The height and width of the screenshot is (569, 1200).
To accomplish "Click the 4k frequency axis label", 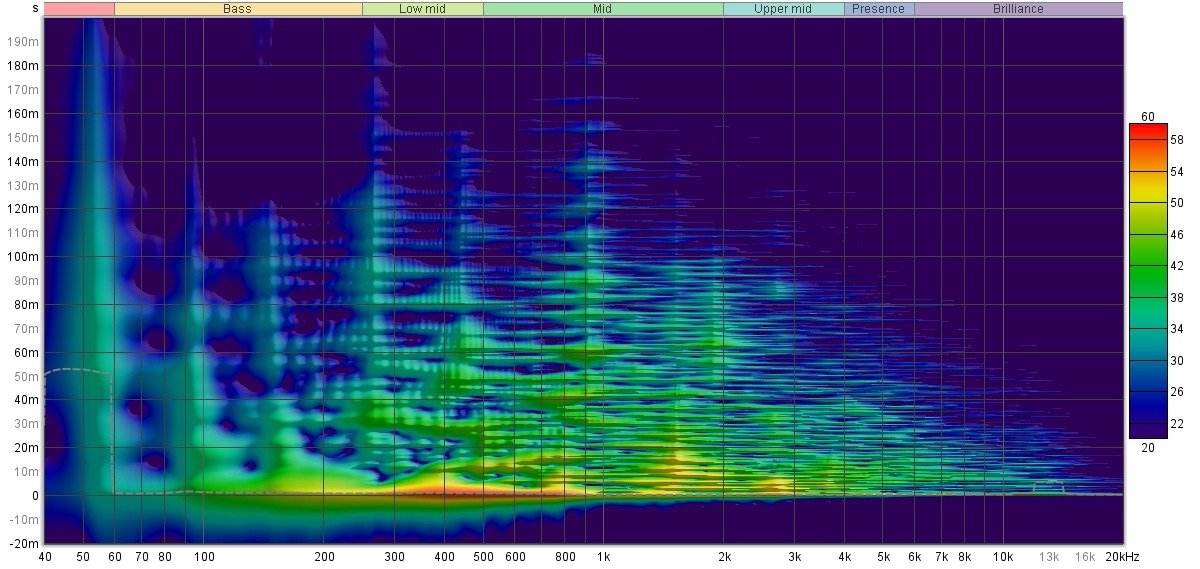I will click(844, 557).
